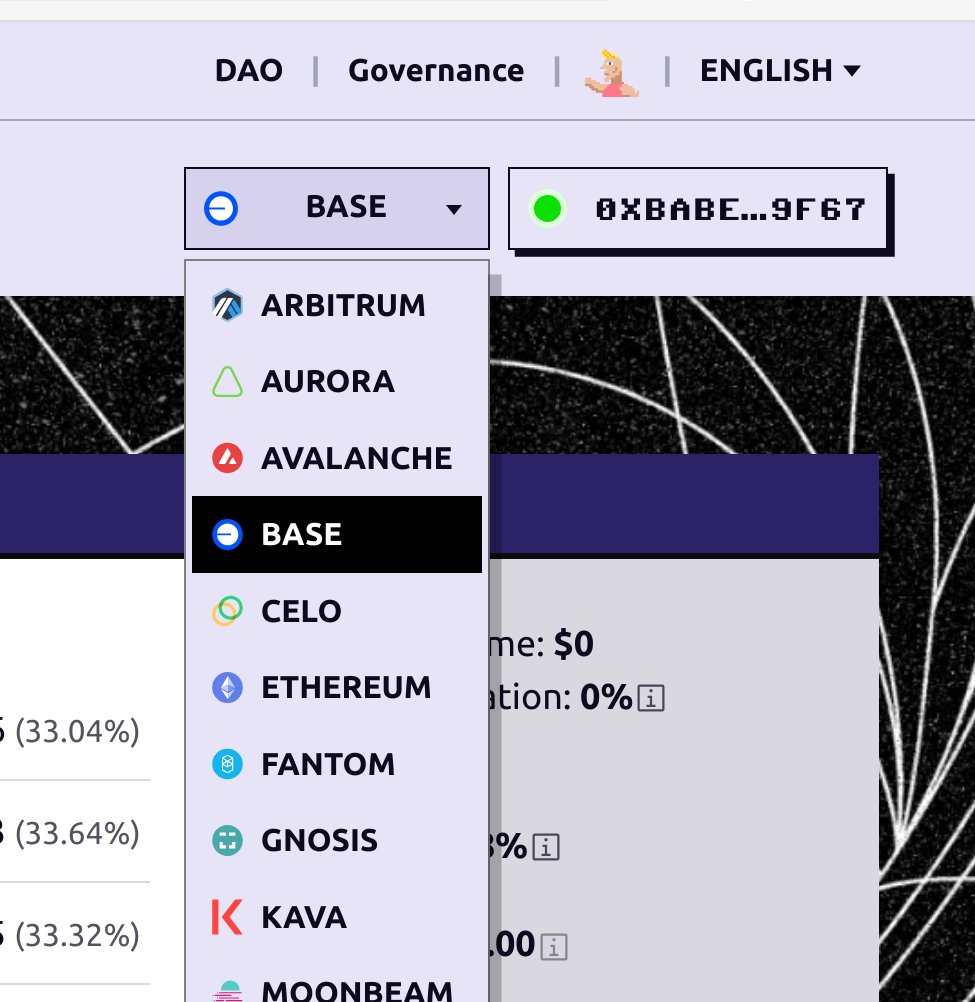Click the Ethereum diamond logo icon
The height and width of the screenshot is (1002, 975).
click(x=227, y=688)
